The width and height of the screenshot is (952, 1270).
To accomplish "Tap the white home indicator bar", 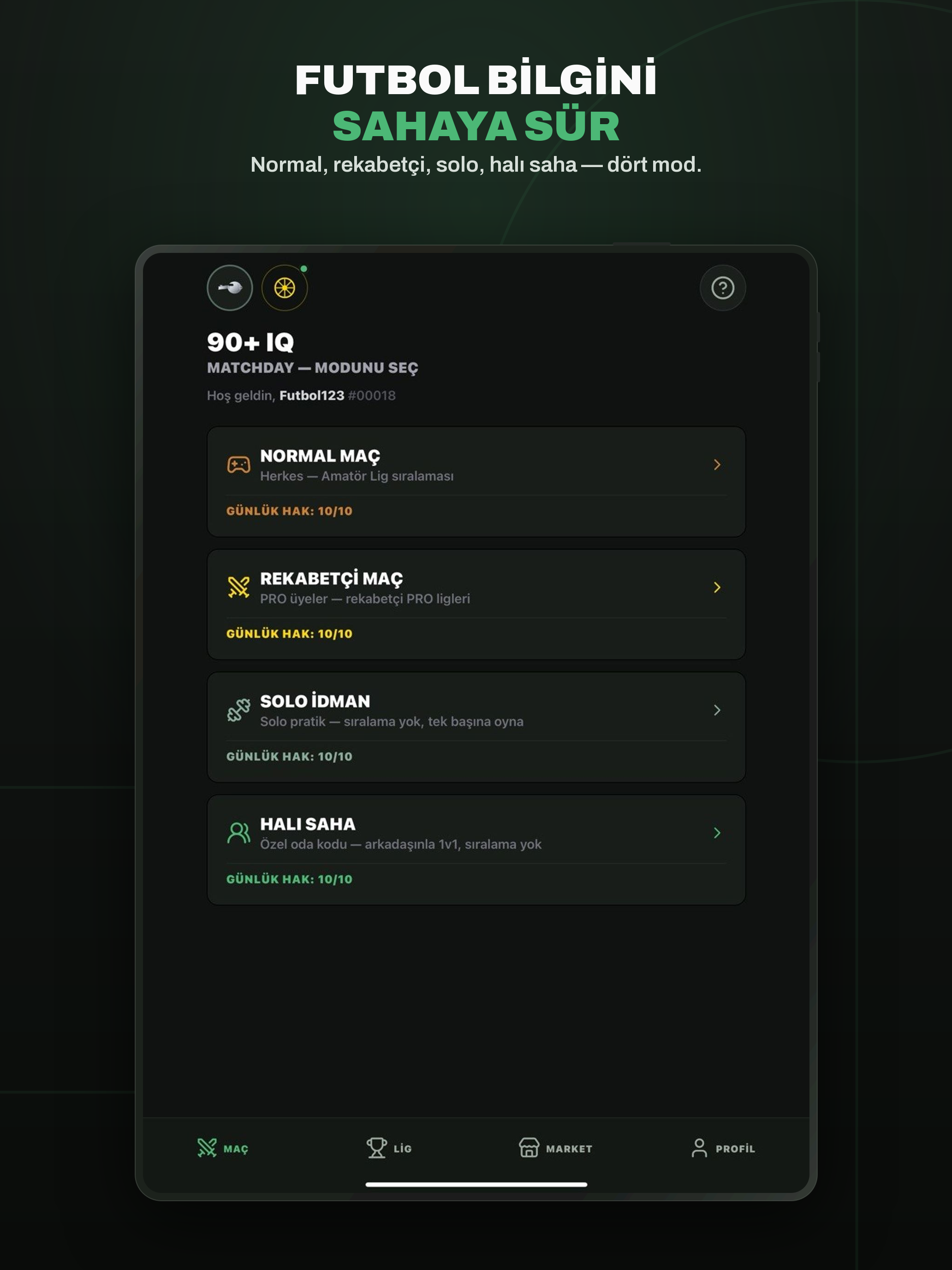I will (476, 1185).
